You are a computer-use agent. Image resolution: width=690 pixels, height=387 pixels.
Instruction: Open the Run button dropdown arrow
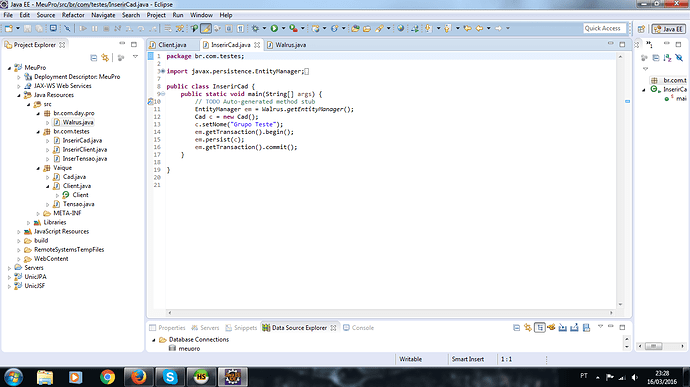[283, 29]
